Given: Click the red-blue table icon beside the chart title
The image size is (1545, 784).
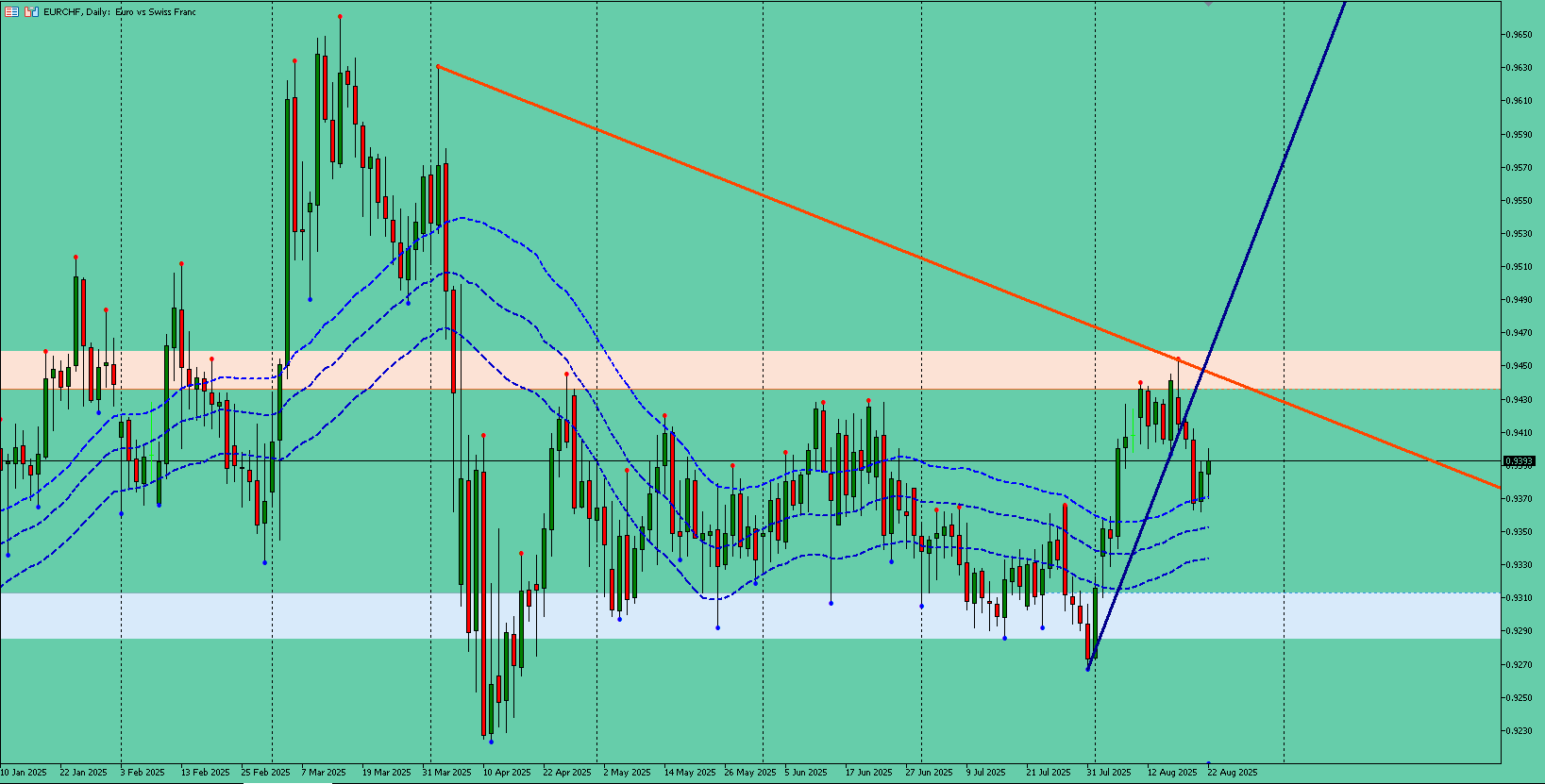Looking at the screenshot, I should pos(12,12).
